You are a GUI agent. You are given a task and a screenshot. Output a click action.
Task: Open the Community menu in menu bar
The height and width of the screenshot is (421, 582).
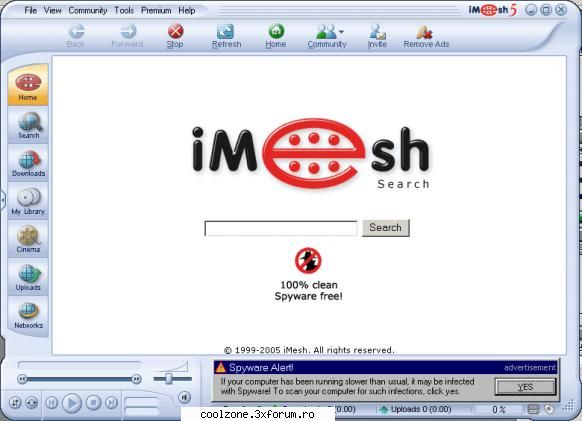[x=88, y=10]
